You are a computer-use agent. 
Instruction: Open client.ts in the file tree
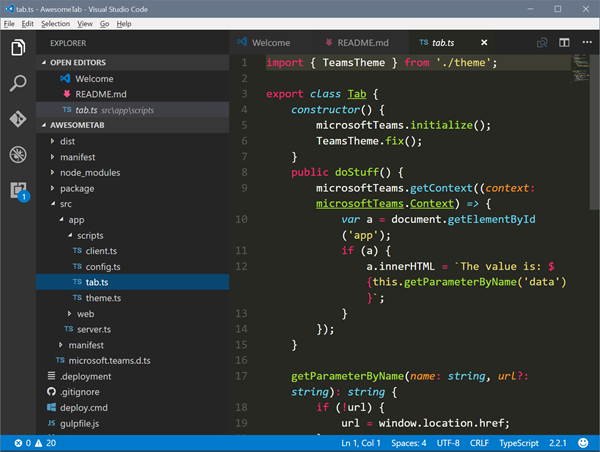tap(133, 251)
